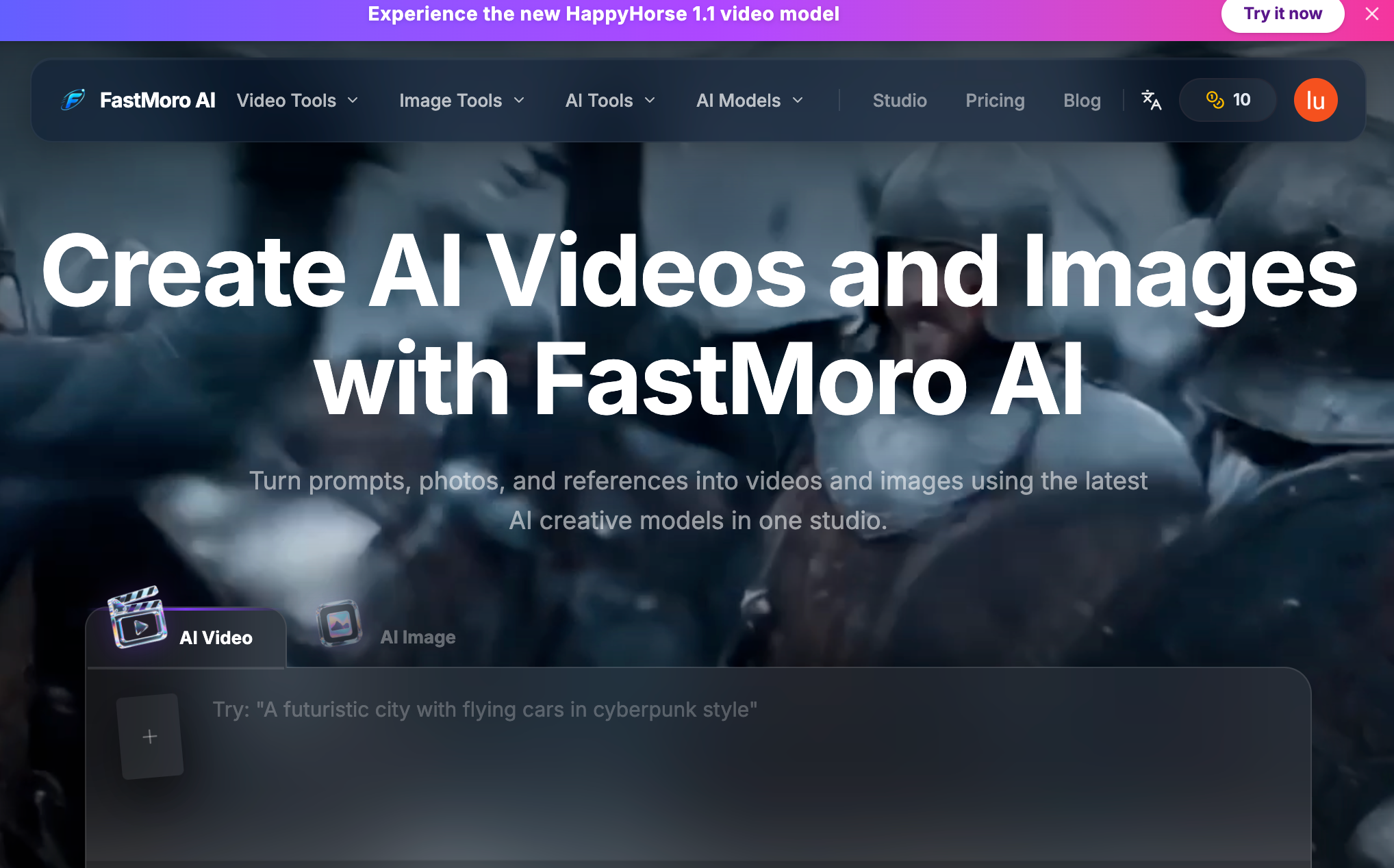Expand the AI Models dropdown

click(750, 101)
